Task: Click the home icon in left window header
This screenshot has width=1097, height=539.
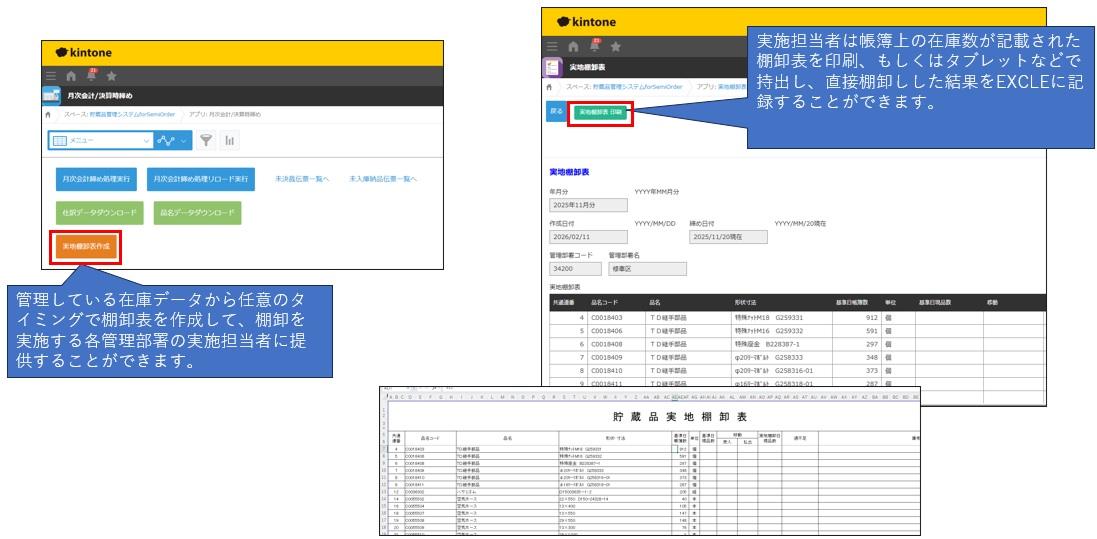Action: (71, 76)
